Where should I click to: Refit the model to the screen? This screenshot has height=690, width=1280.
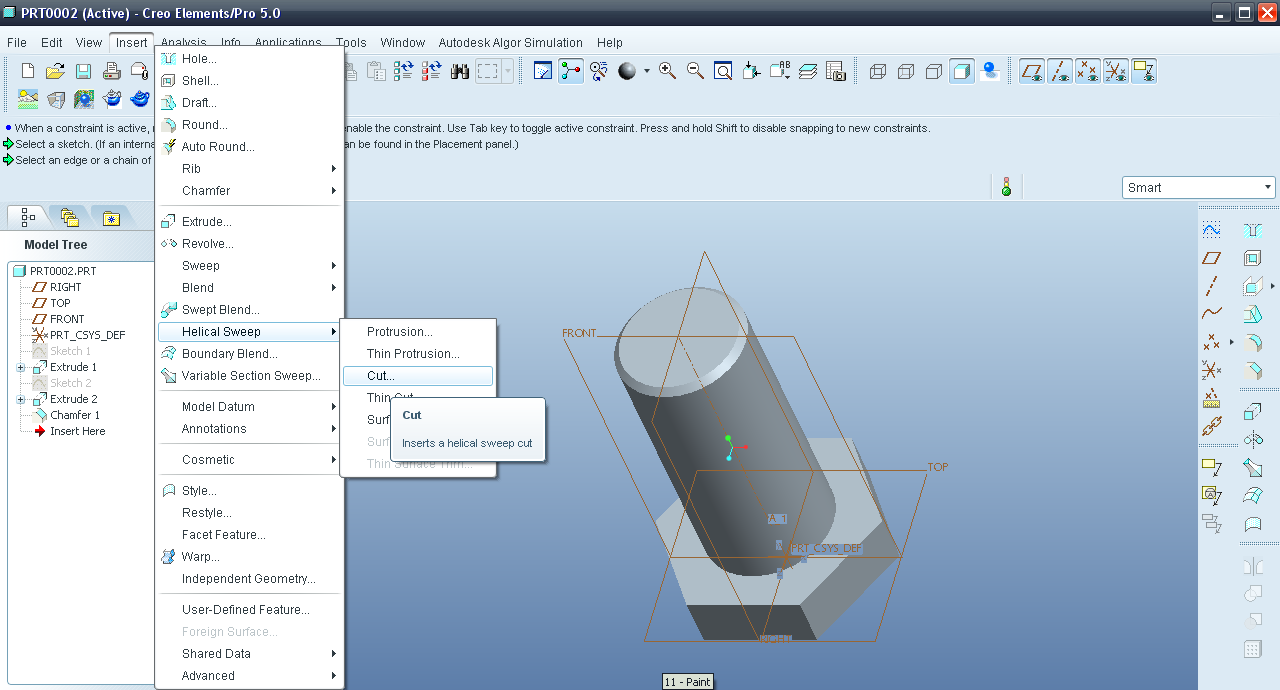coord(723,71)
